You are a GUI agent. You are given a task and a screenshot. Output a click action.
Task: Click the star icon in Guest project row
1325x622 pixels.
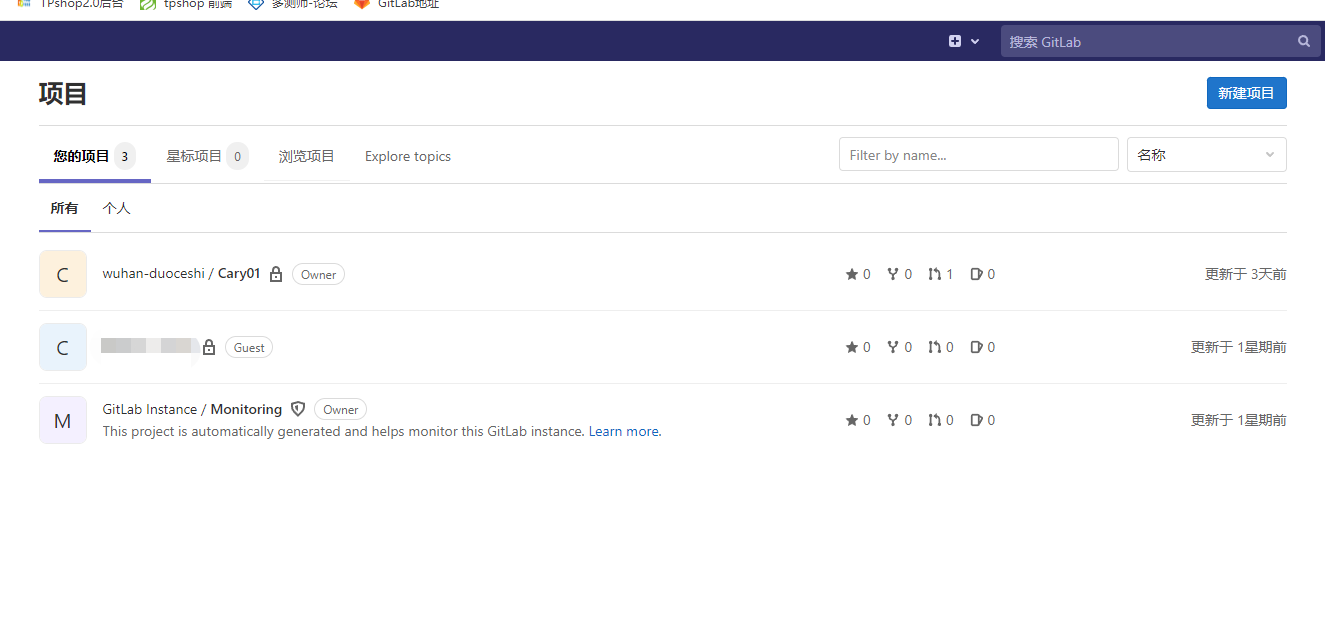pos(852,347)
